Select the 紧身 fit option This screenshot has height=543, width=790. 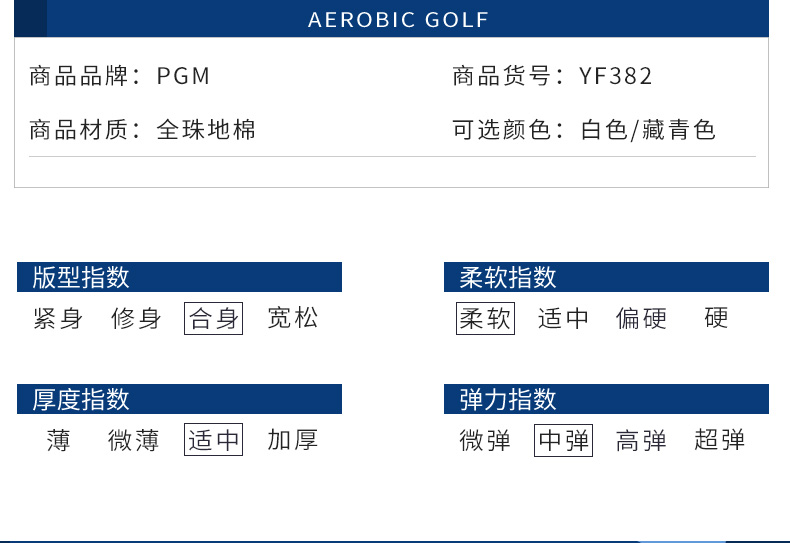tap(58, 319)
